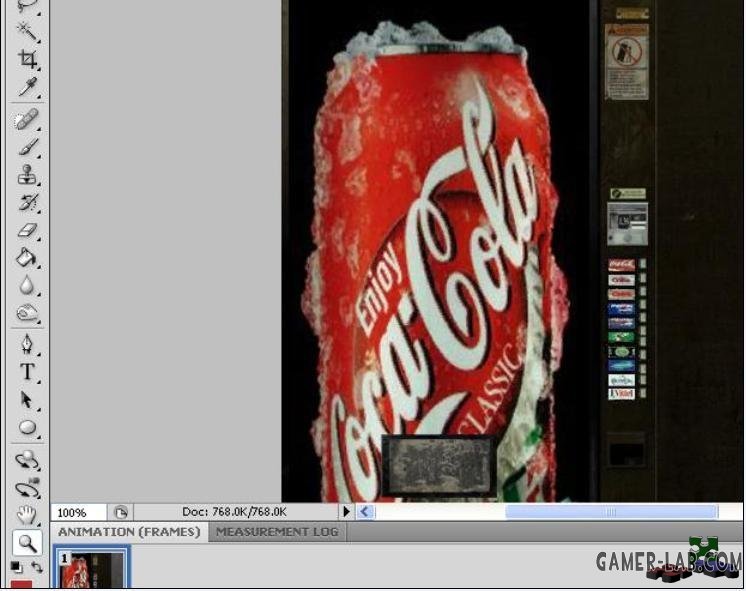Select the Crop tool
Viewport: 746px width, 591px height.
pos(27,59)
